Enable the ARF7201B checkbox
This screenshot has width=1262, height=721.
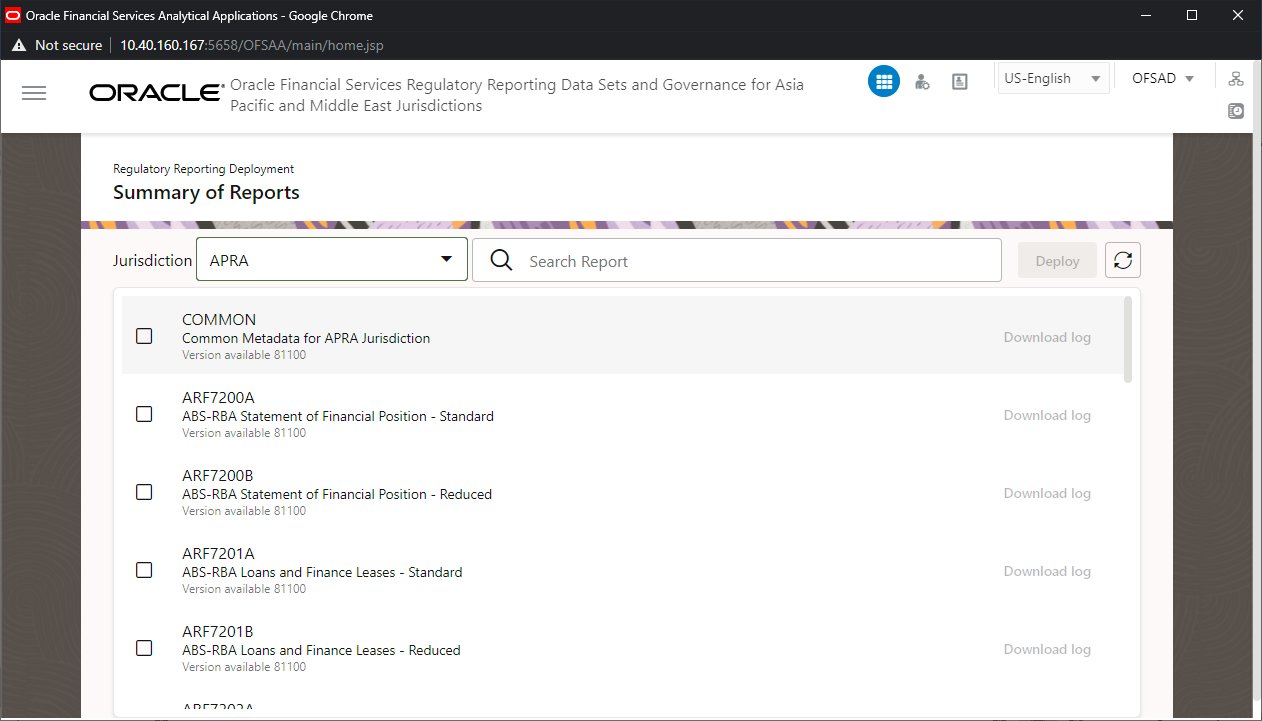(x=144, y=648)
